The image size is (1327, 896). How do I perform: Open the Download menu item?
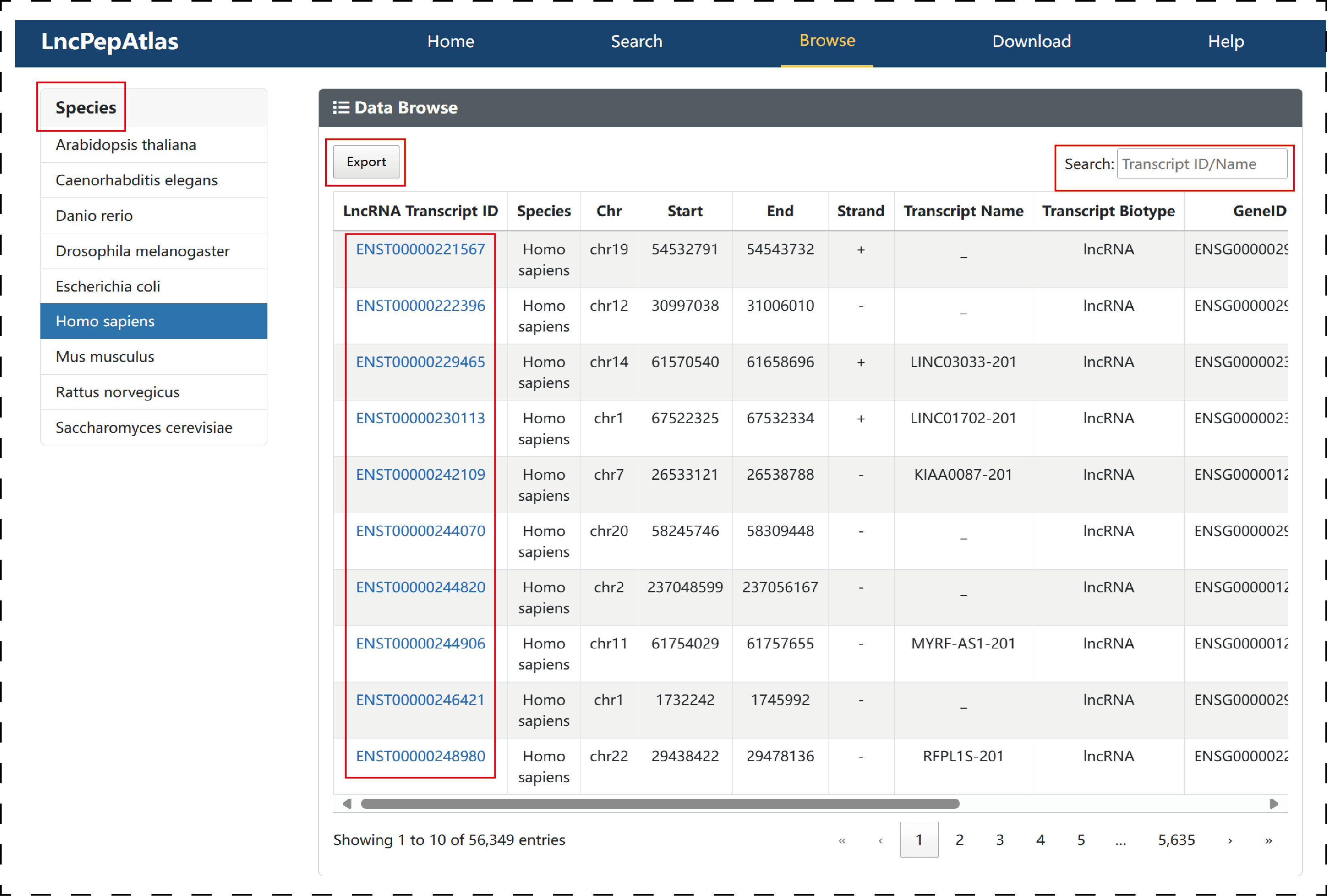pyautogui.click(x=1031, y=42)
